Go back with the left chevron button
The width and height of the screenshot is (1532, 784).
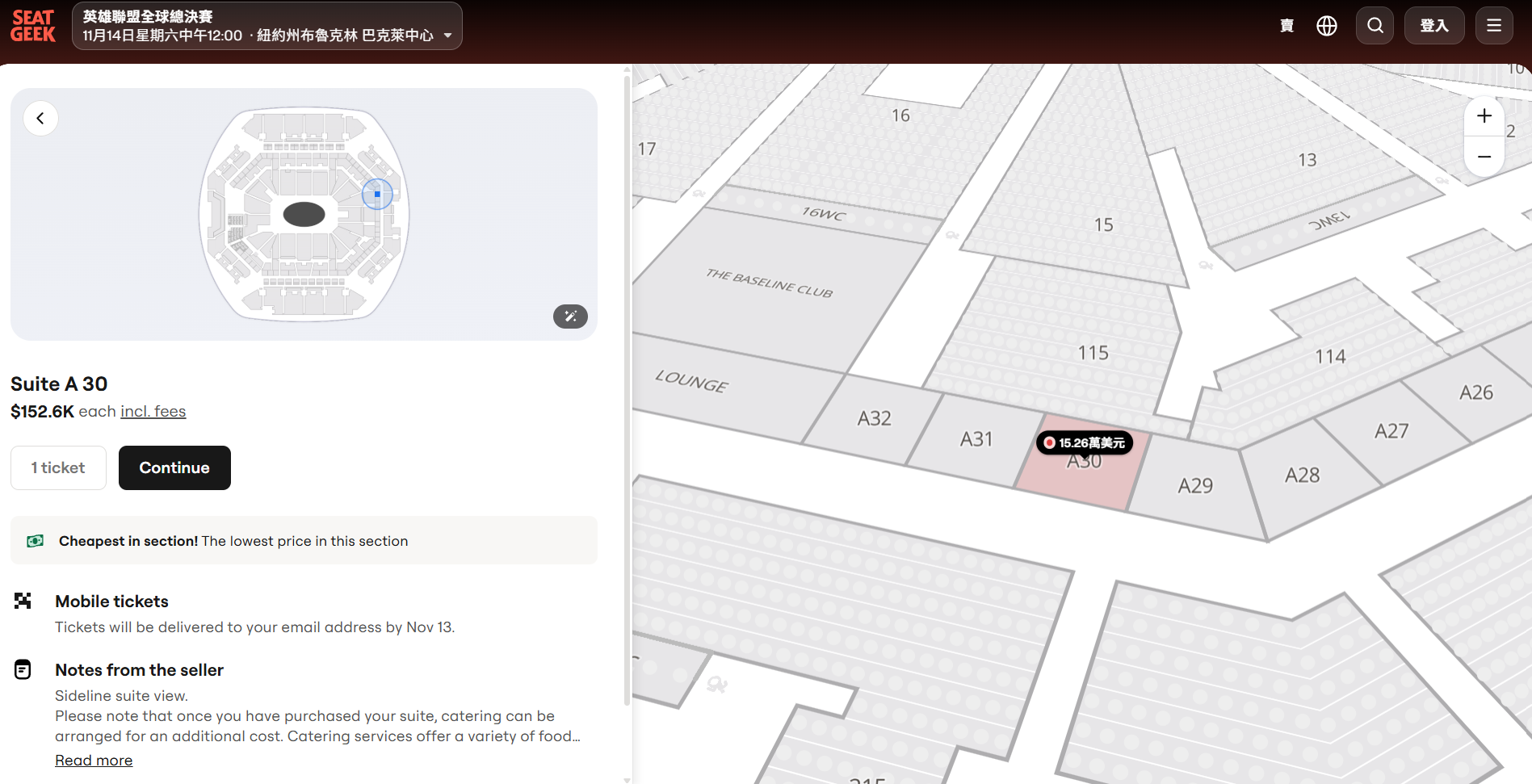[40, 119]
